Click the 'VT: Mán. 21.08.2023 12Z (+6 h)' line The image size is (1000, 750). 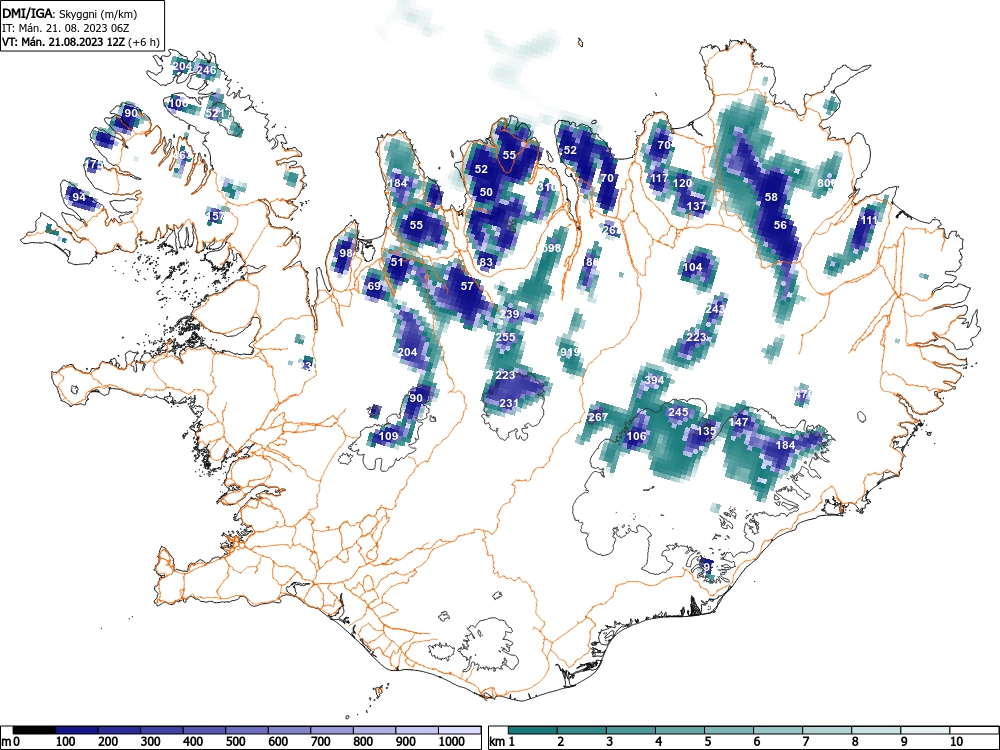pyautogui.click(x=81, y=42)
